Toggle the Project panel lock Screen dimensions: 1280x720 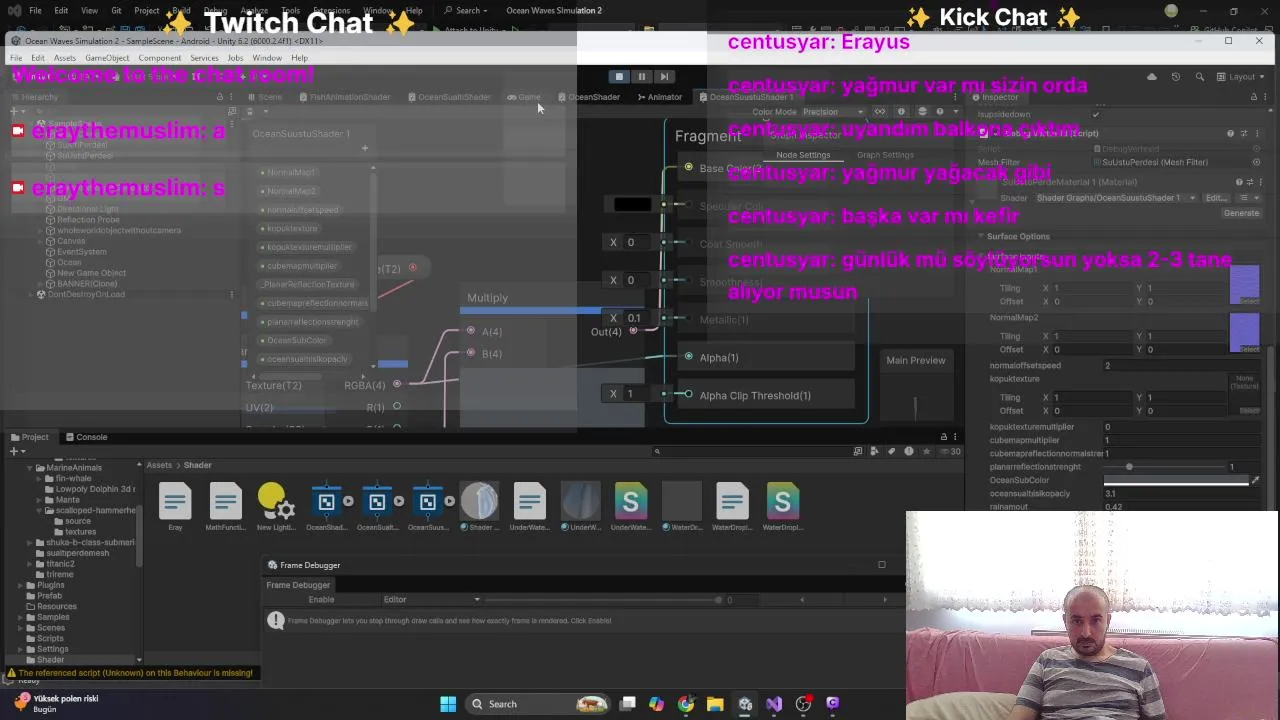coord(944,437)
